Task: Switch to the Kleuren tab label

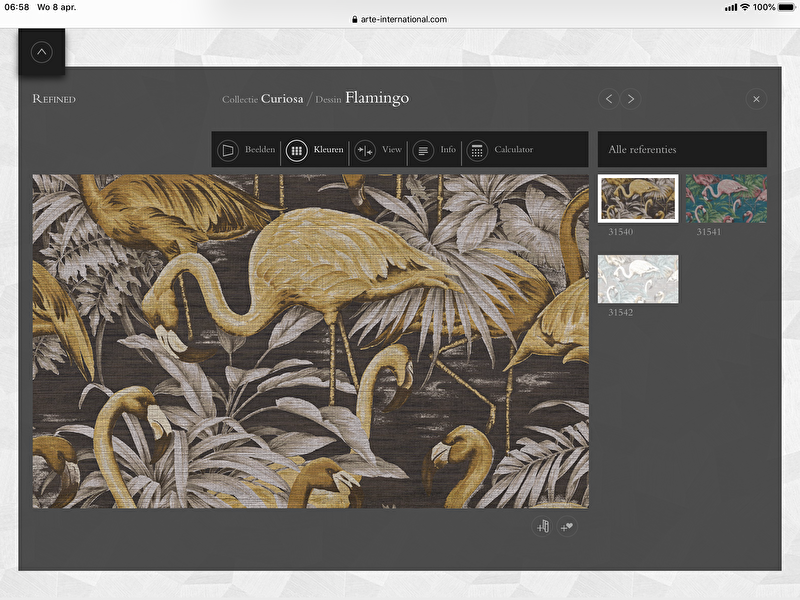Action: coord(329,149)
